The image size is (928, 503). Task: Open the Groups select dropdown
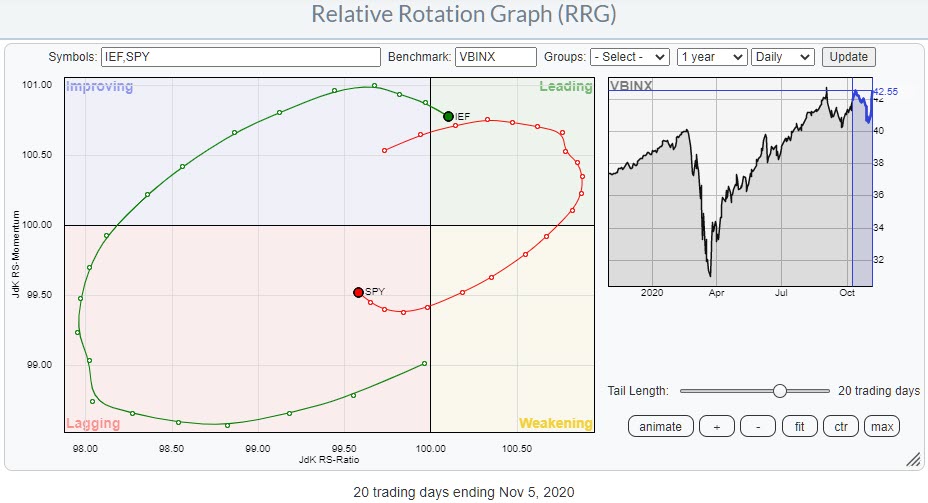click(x=629, y=57)
